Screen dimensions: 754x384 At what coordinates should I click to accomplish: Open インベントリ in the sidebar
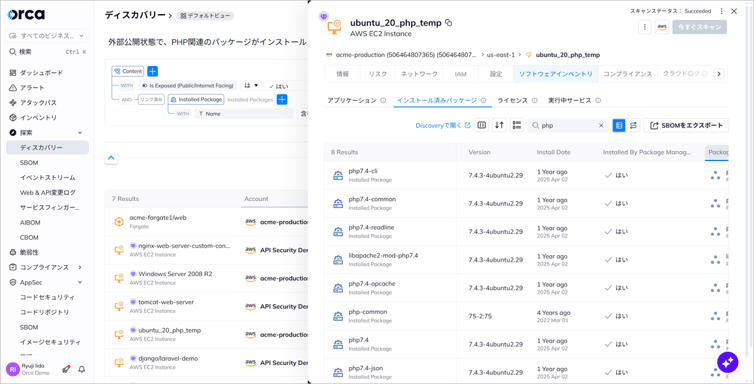click(38, 117)
